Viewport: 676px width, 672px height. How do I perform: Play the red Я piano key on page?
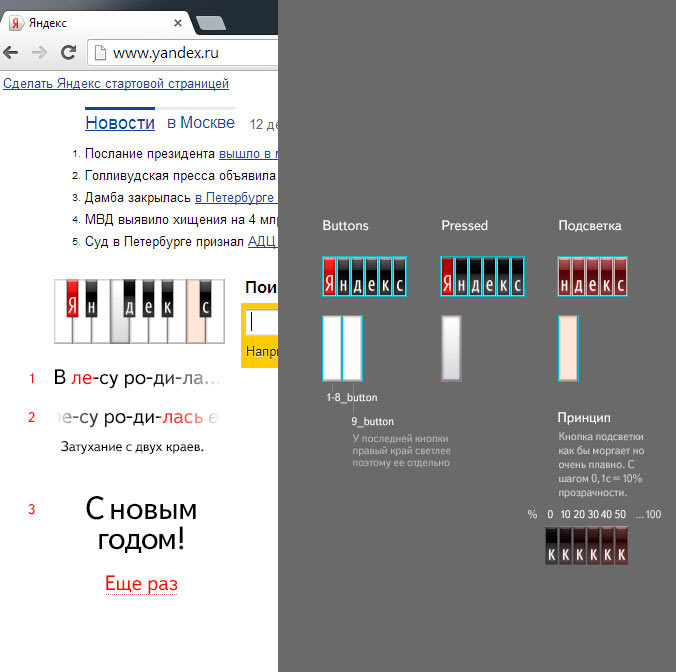click(72, 298)
